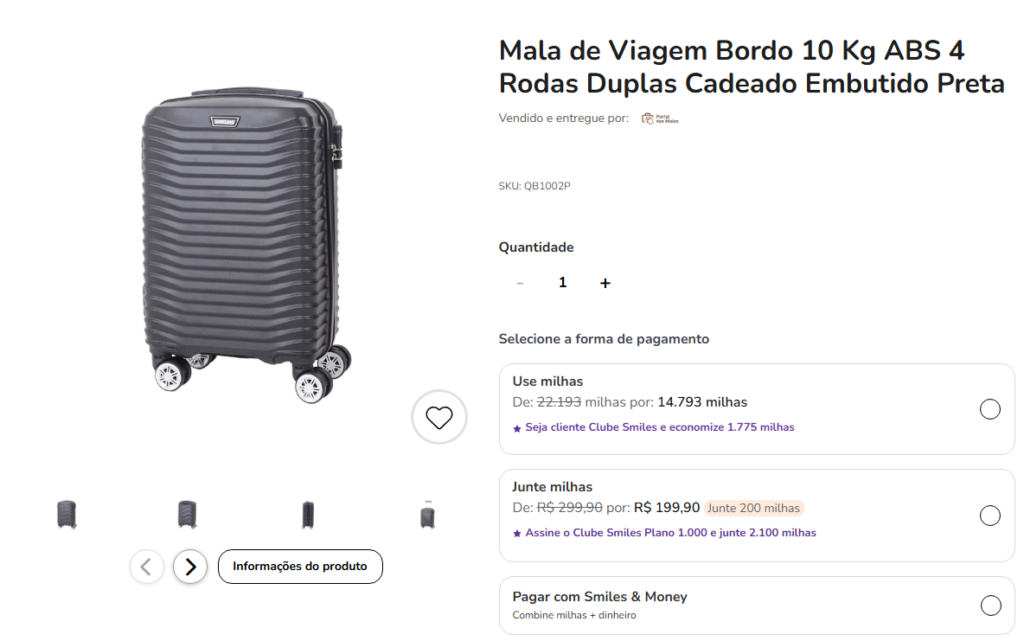This screenshot has width=1024, height=641.
Task: Open 'Informações do produto' details
Action: click(300, 566)
